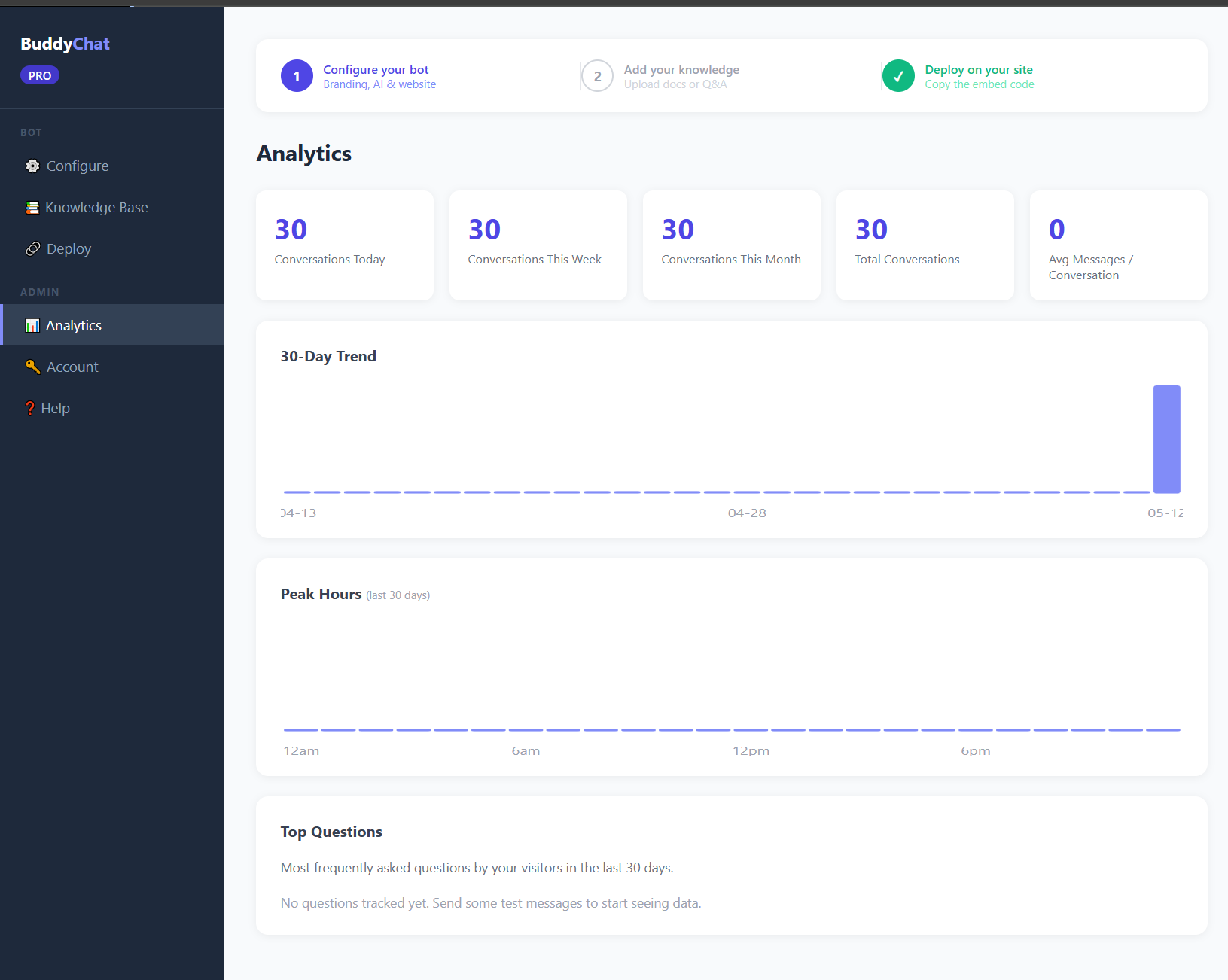Click the BuddyChat logo
Screen dimensions: 1228x980
pos(66,44)
